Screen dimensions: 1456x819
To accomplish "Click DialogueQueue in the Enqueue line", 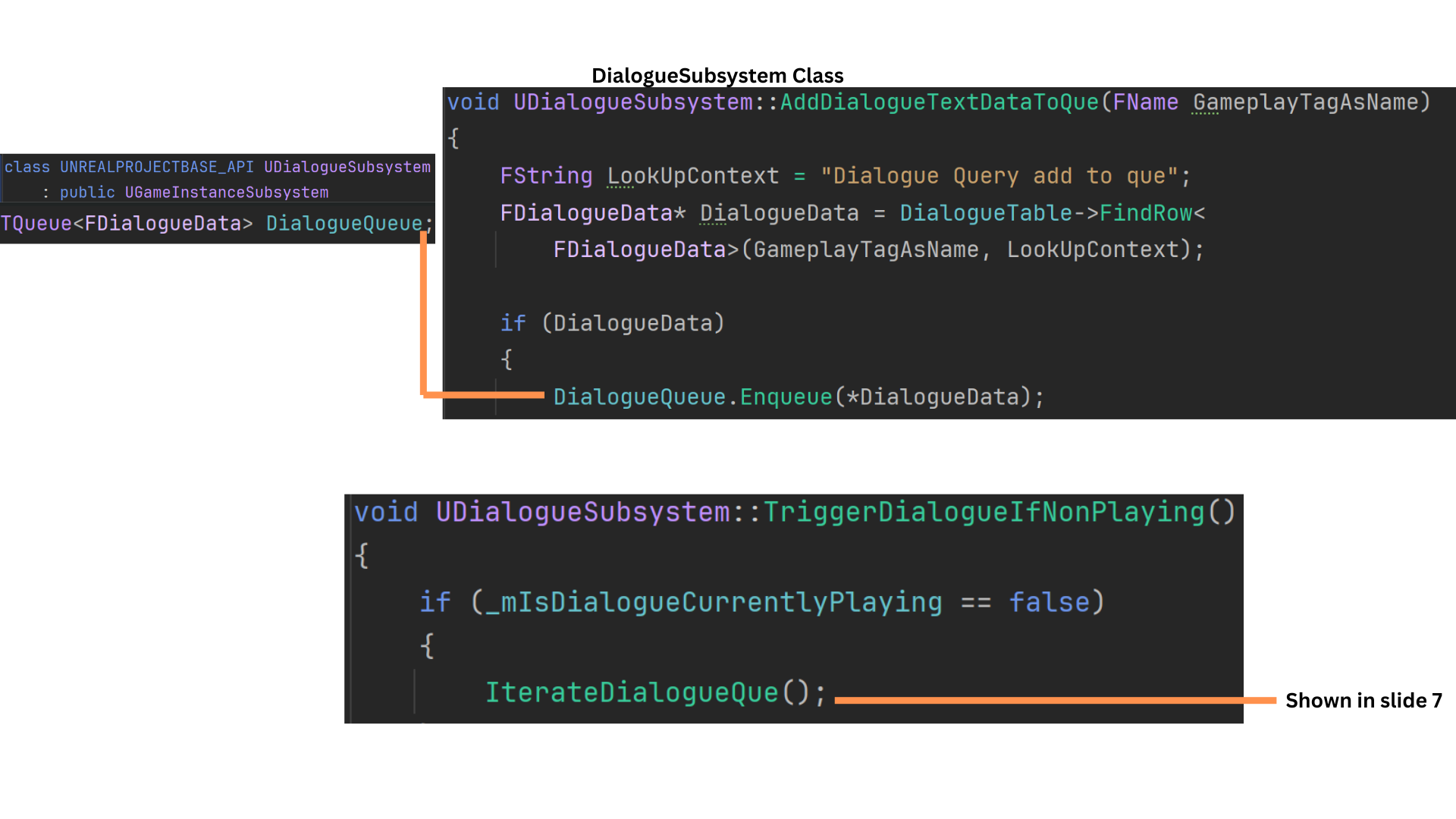I will pyautogui.click(x=639, y=397).
